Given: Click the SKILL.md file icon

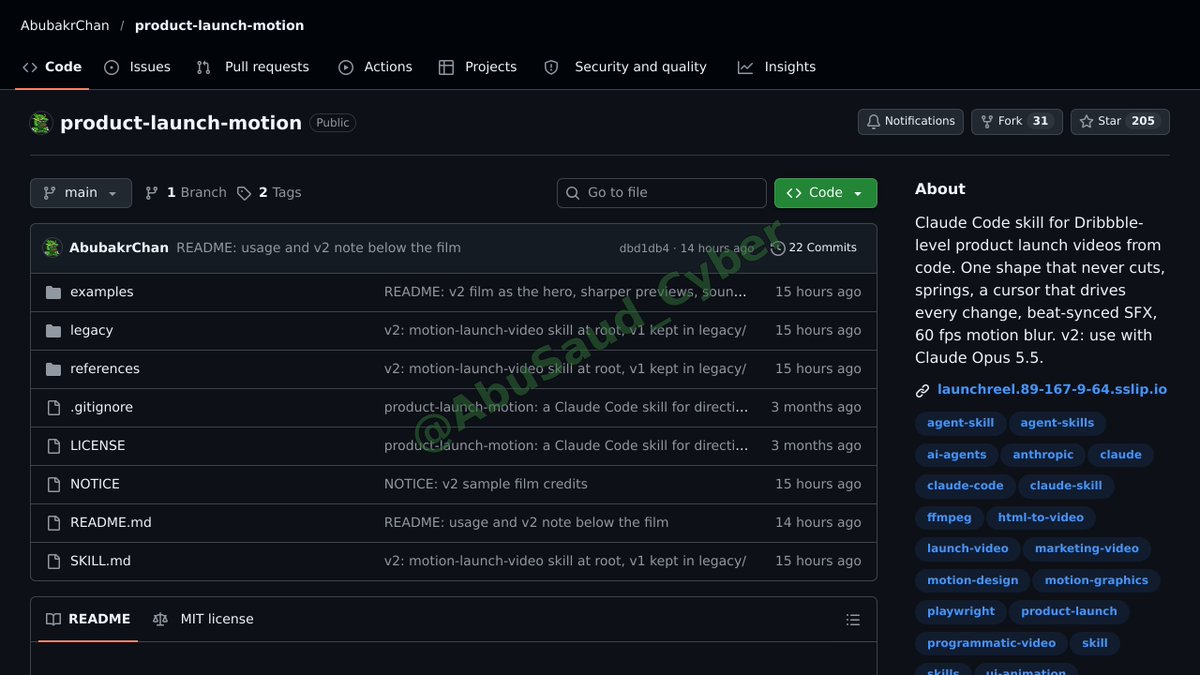Looking at the screenshot, I should 54,561.
